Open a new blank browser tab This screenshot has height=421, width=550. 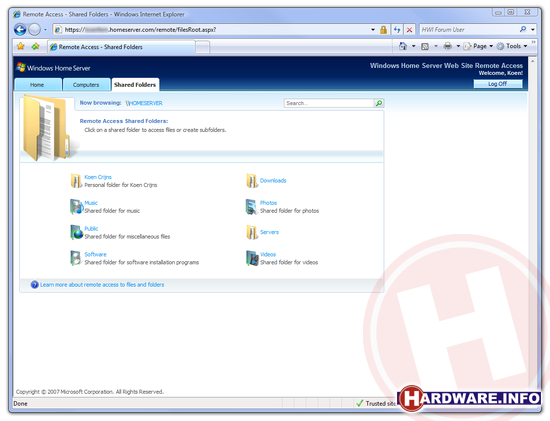(202, 47)
